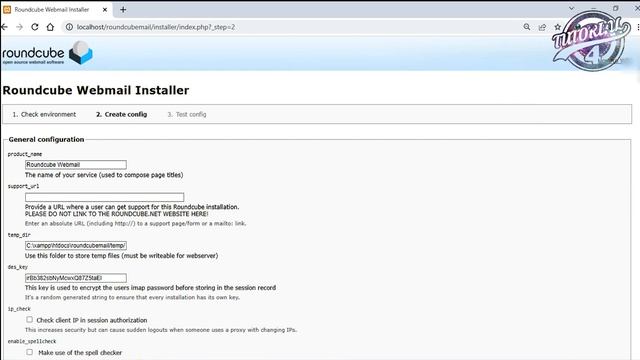
Task: Click the 'product_name' label
Action: click(x=25, y=154)
